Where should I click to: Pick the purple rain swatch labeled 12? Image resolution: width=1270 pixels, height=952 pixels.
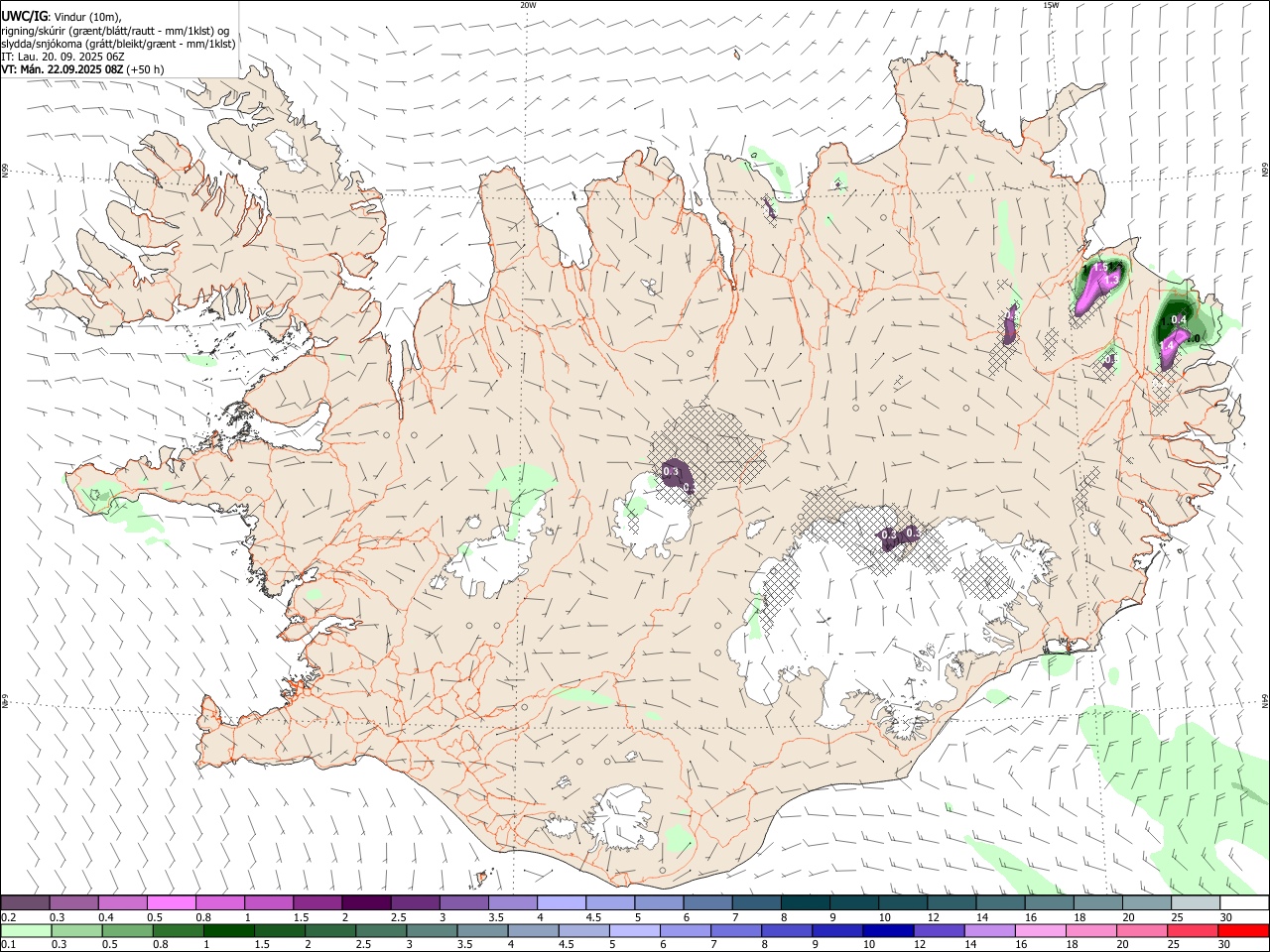click(938, 930)
